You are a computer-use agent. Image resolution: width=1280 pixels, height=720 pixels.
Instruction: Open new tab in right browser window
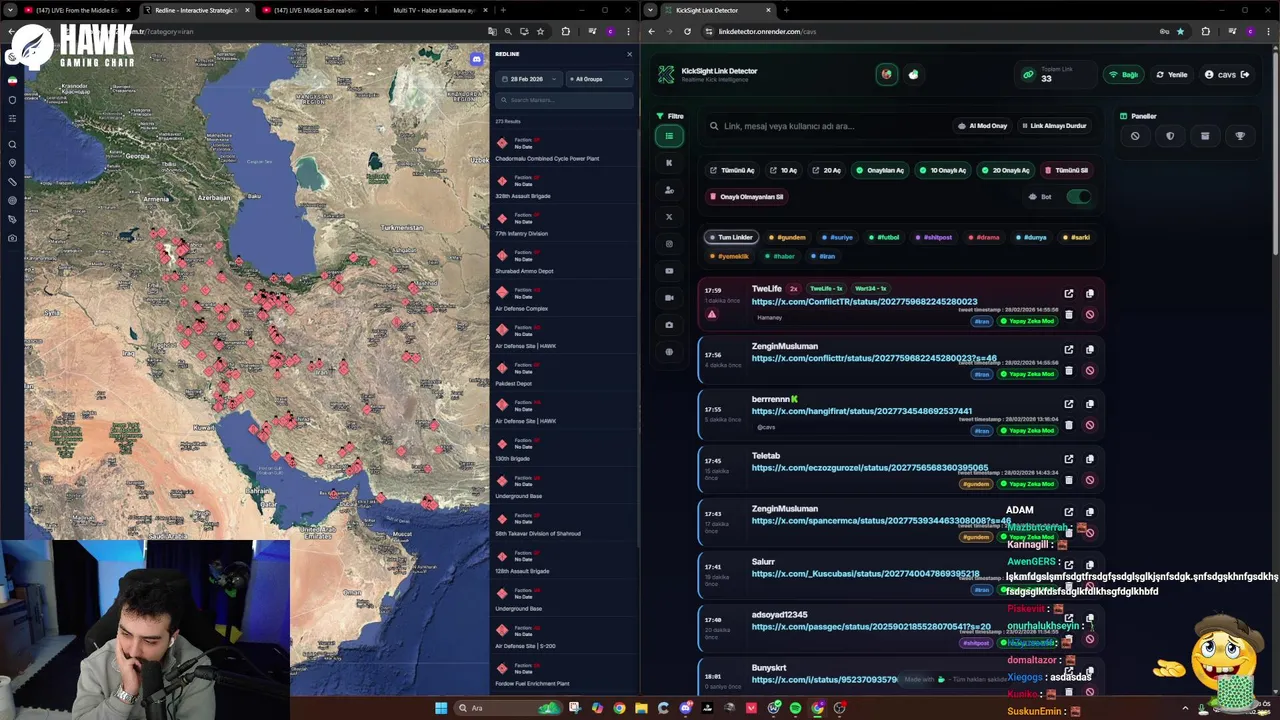(786, 10)
